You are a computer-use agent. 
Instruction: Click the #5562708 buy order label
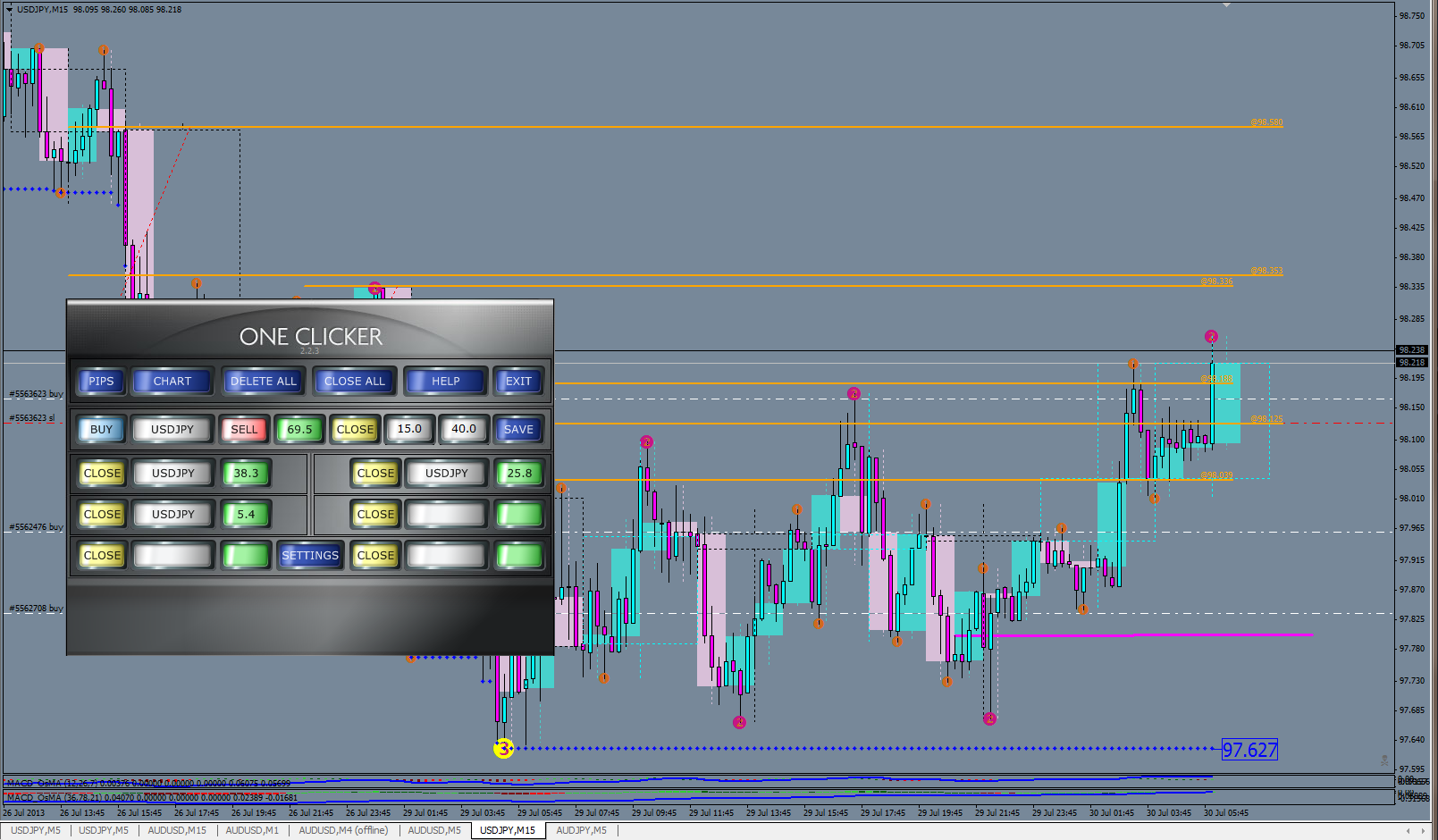[x=36, y=609]
